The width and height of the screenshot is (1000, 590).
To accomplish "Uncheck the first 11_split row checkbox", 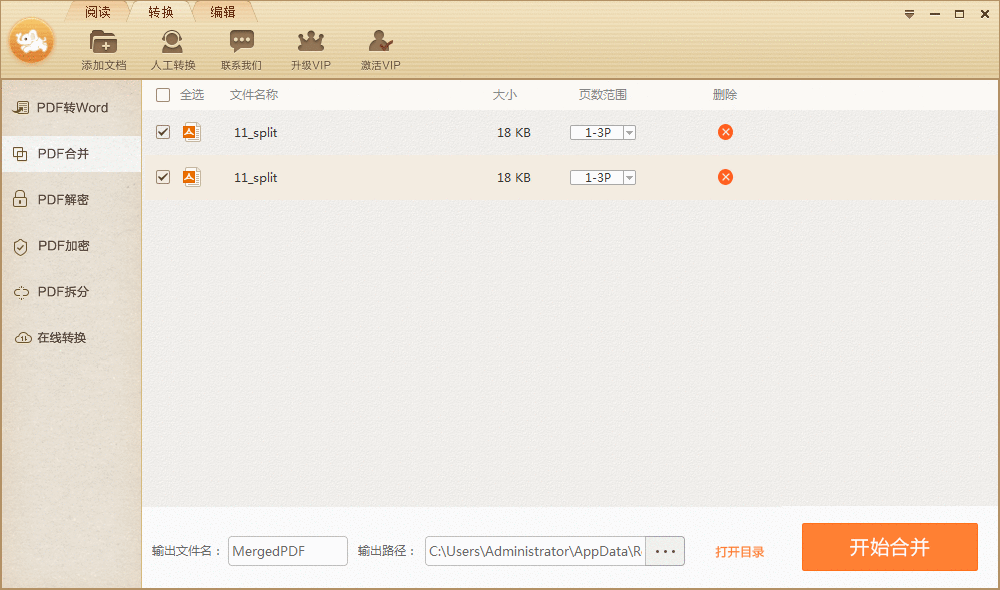I will [162, 131].
